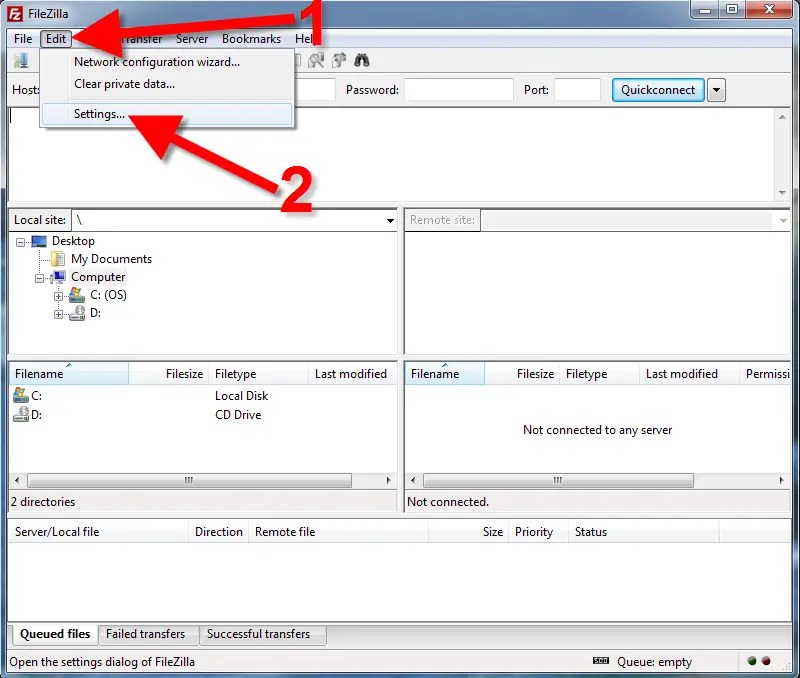Click the green indicator in the status bar
This screenshot has width=800, height=678.
751,661
